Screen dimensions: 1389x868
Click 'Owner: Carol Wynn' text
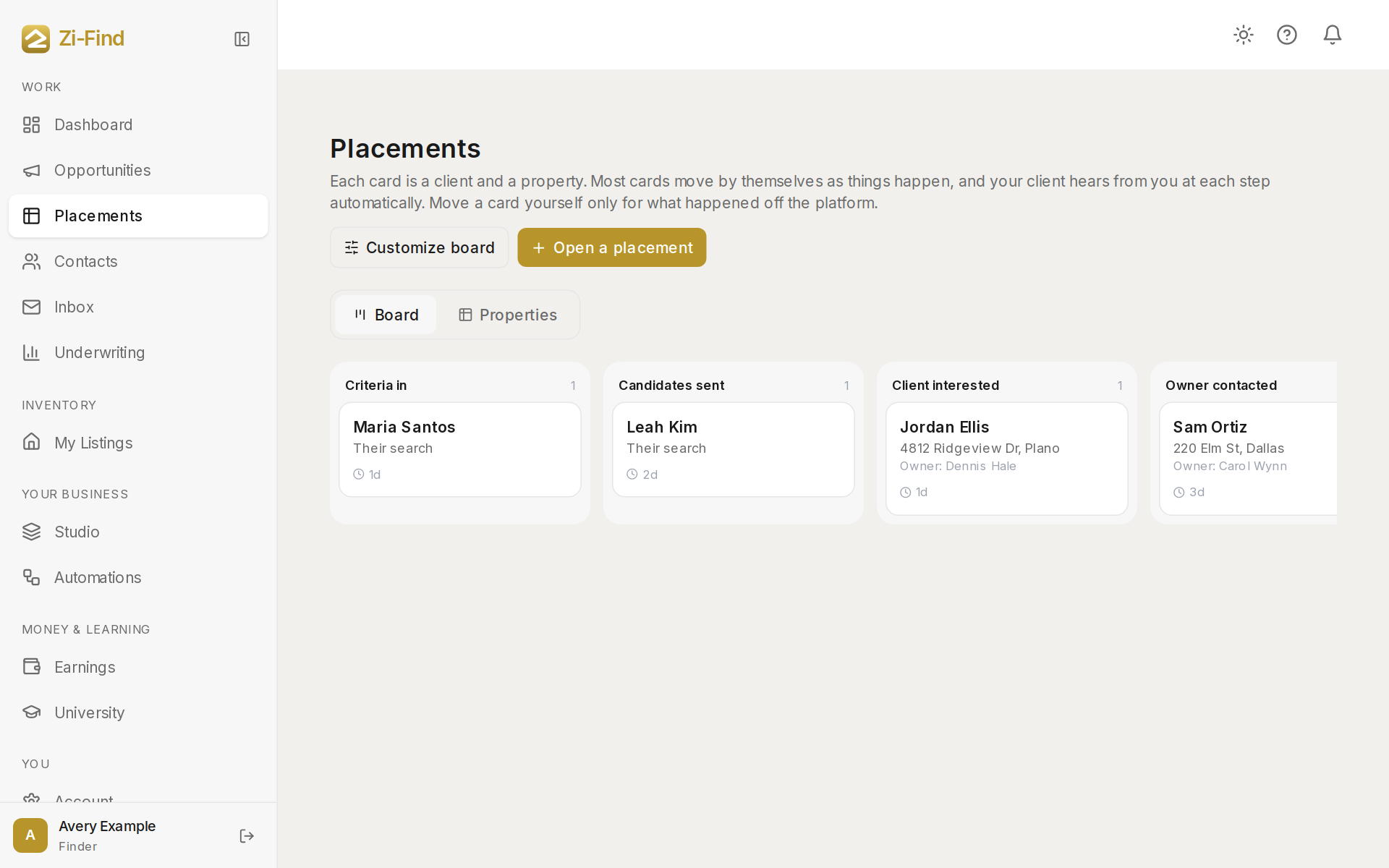pyautogui.click(x=1230, y=467)
